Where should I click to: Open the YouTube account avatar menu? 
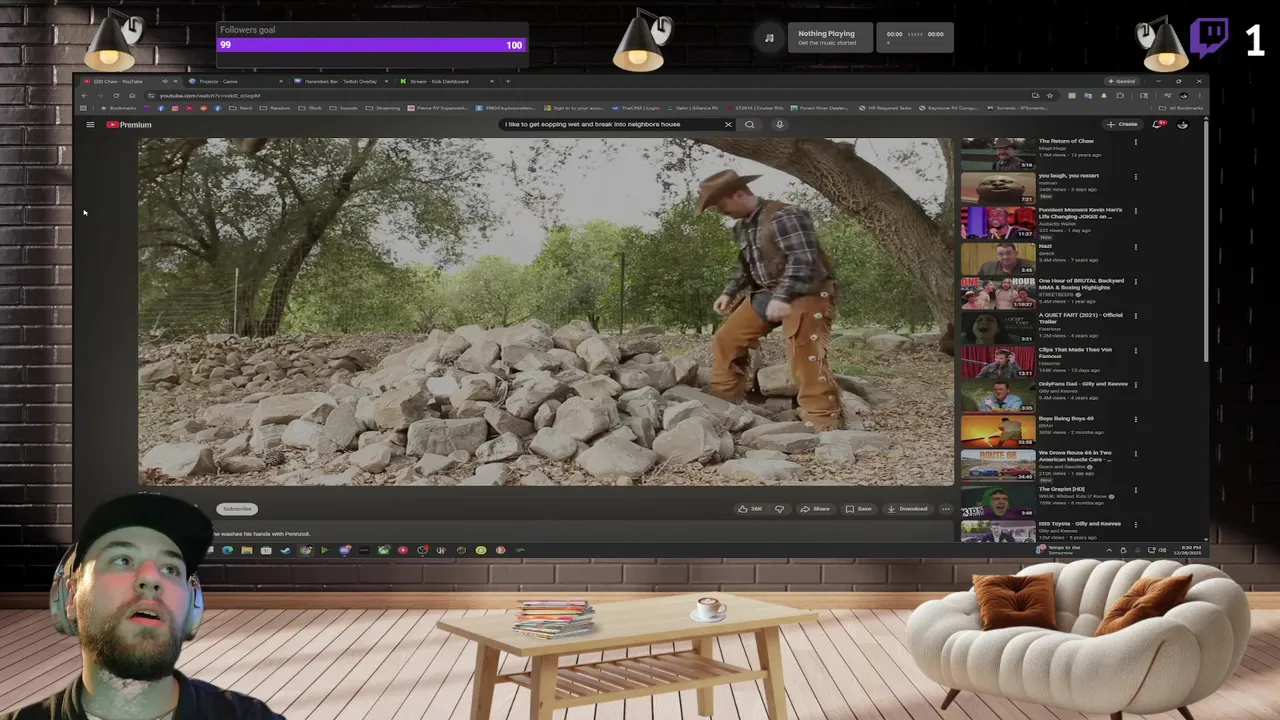tap(1183, 125)
